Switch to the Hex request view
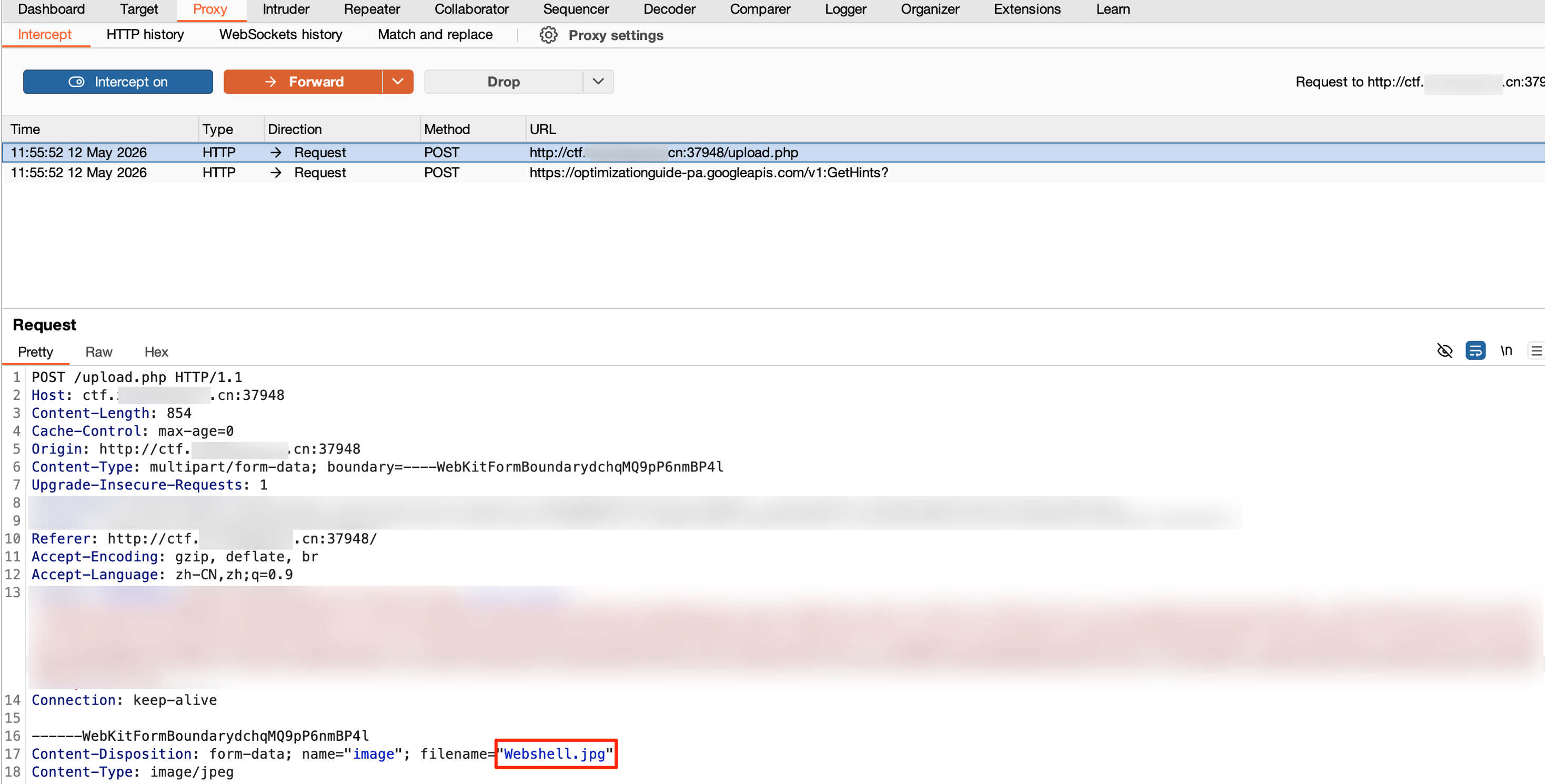 pos(156,352)
